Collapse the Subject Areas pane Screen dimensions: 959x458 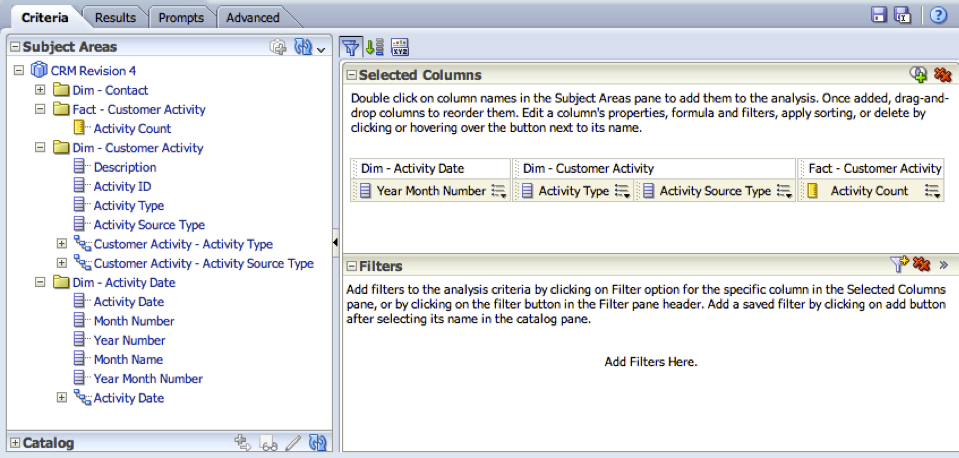tap(15, 46)
